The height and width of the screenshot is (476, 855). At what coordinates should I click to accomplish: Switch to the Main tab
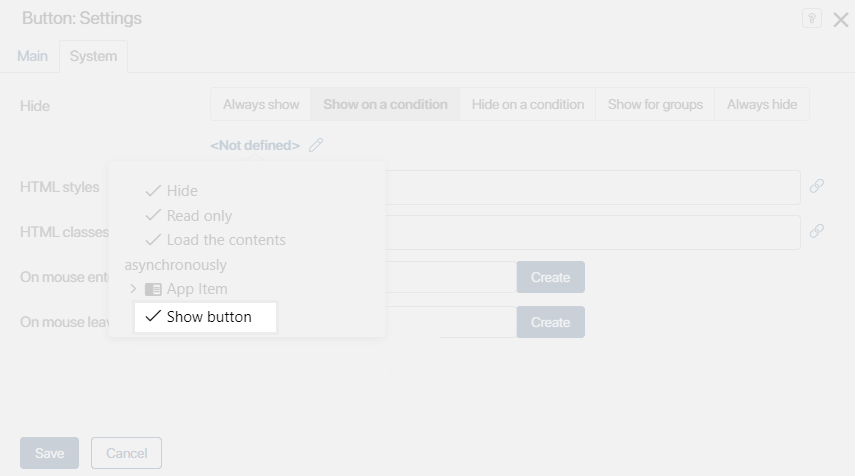pyautogui.click(x=32, y=56)
